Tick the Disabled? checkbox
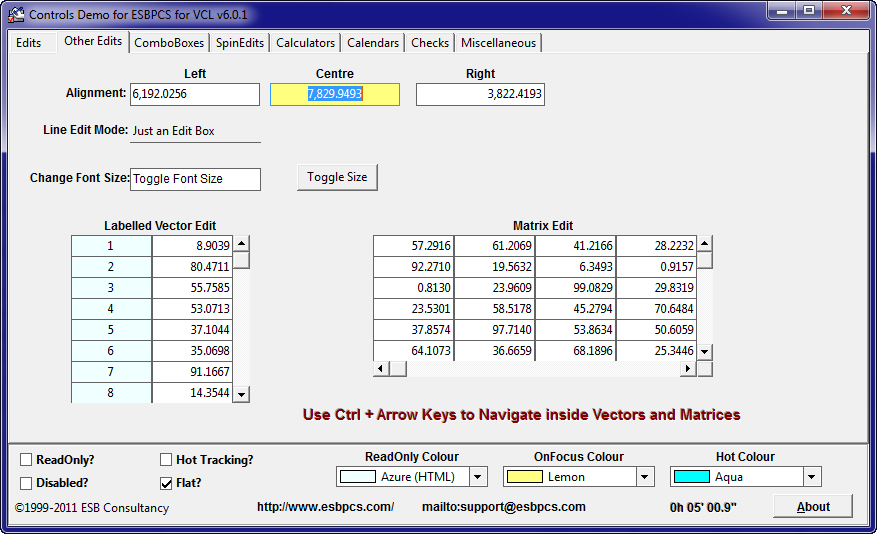The image size is (877, 534). pos(26,483)
